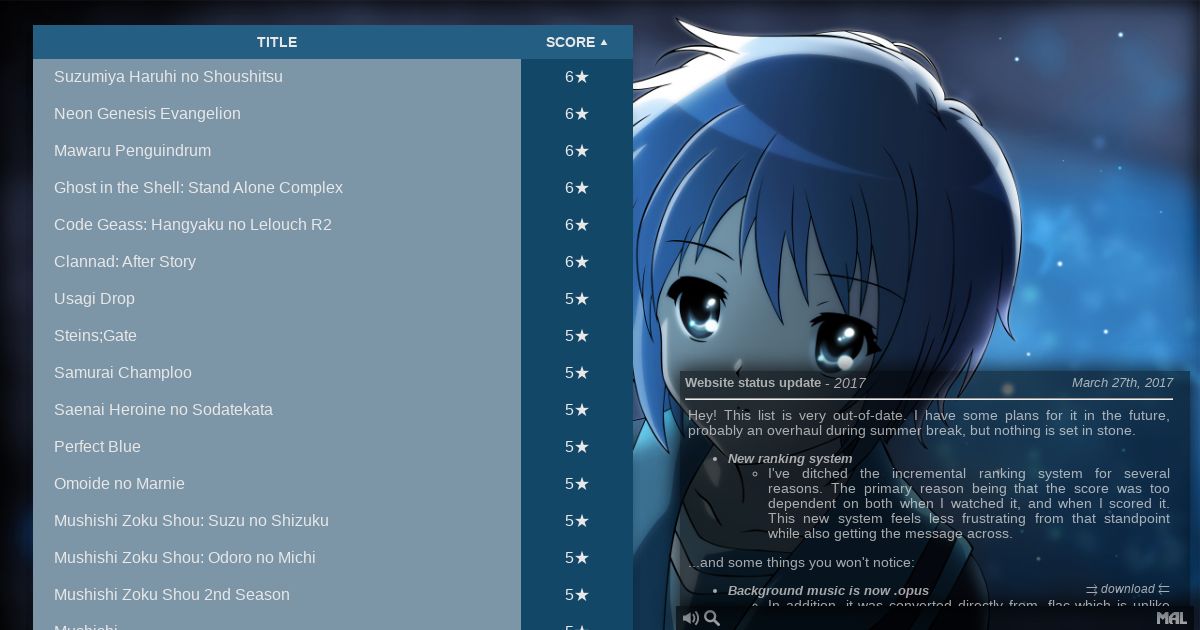
Task: Open the search magnifier icon
Action: point(712,618)
